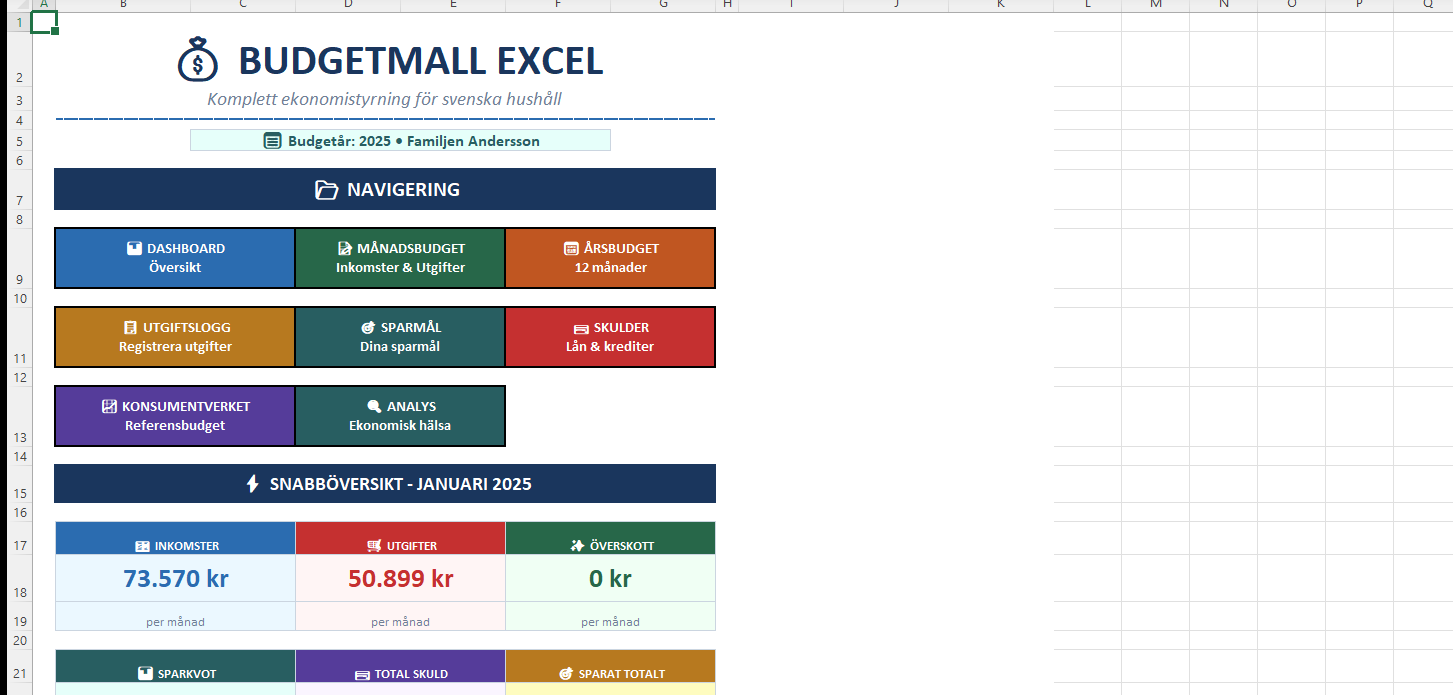Click the money bag logo icon

point(197,60)
